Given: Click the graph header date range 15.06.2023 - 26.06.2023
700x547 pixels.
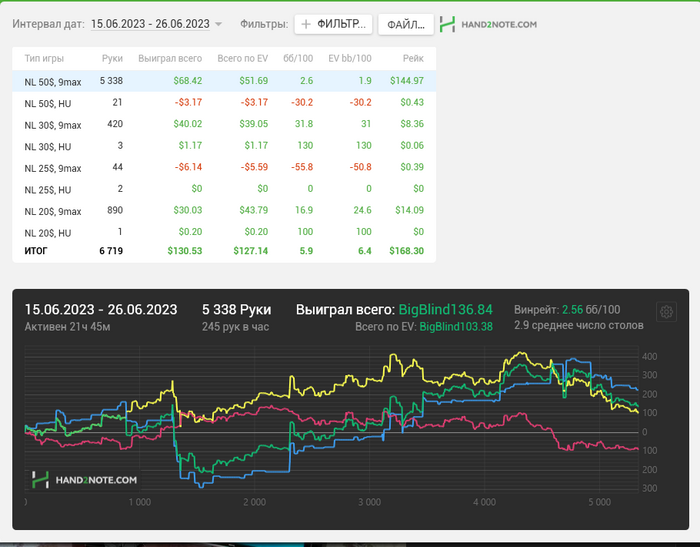Looking at the screenshot, I should [101, 309].
